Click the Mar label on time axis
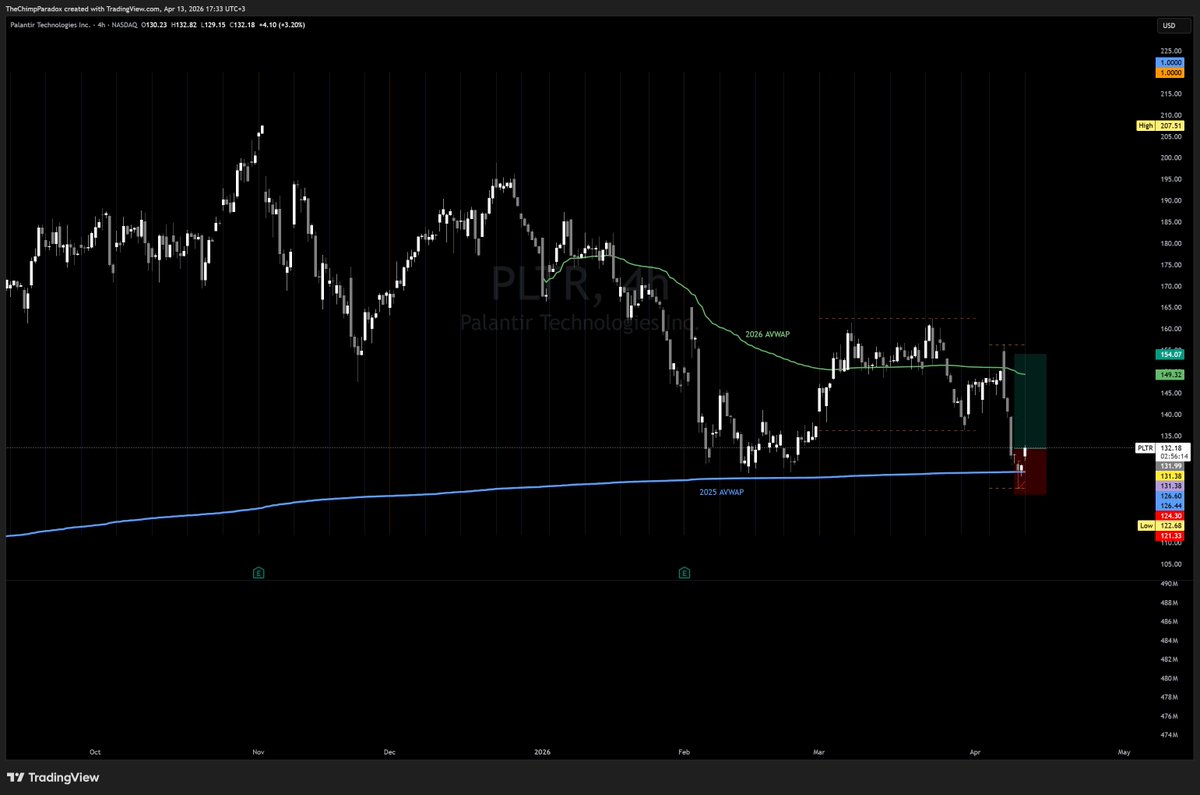 pyautogui.click(x=820, y=751)
